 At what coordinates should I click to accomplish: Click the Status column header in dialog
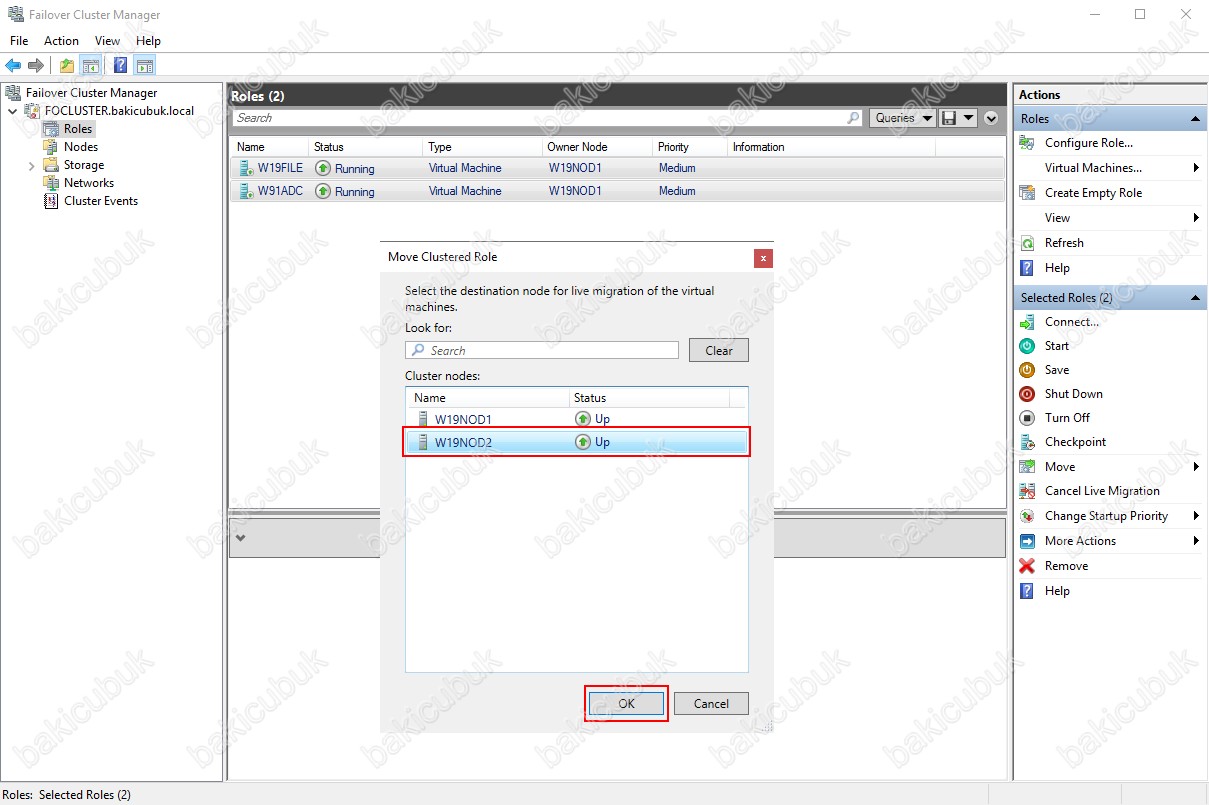coord(650,398)
